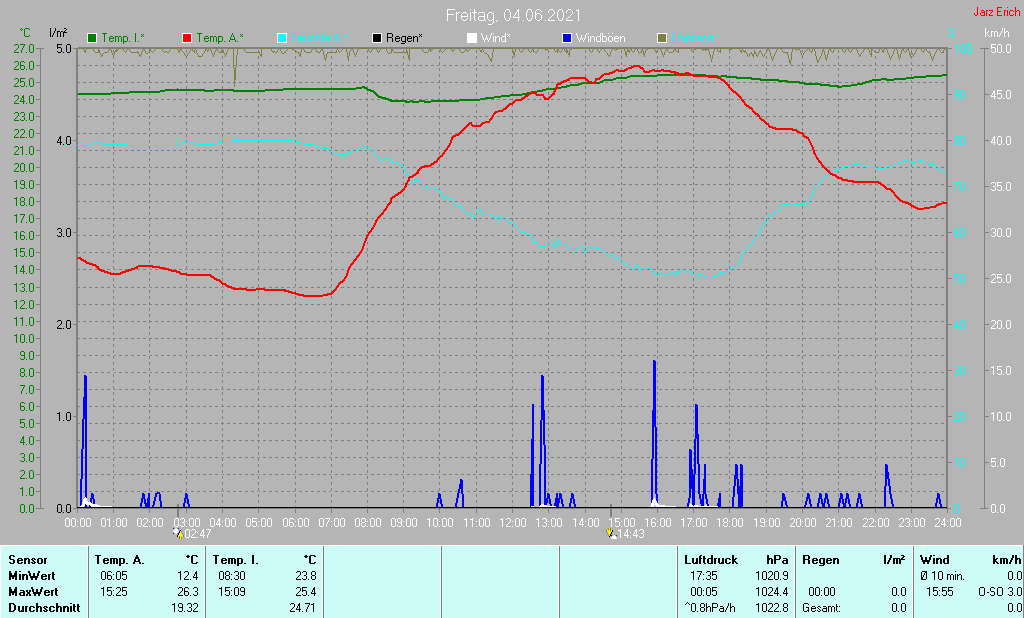The width and height of the screenshot is (1024, 618).
Task: Click the white Wind legend swatch
Action: [471, 38]
